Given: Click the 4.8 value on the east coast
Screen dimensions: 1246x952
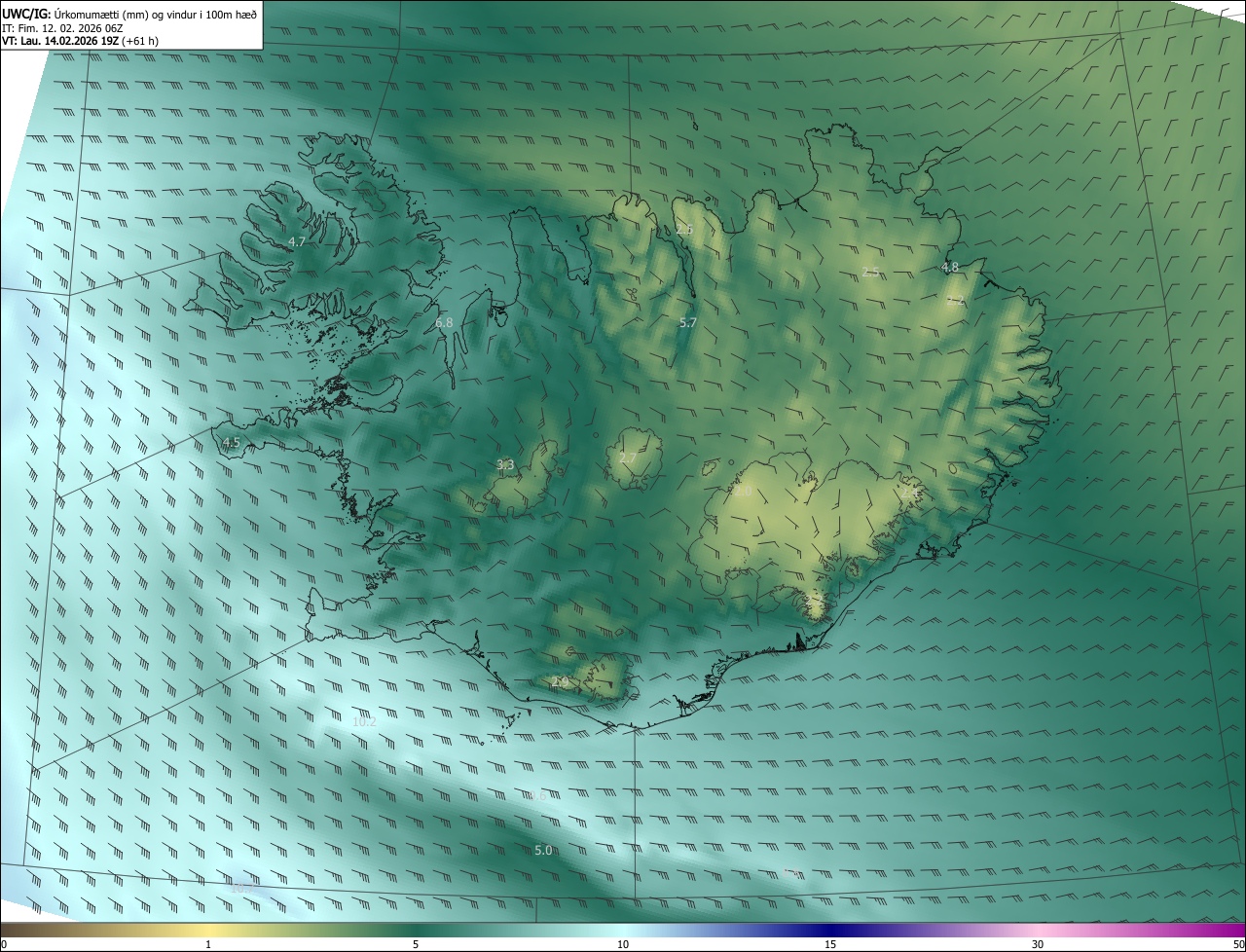Looking at the screenshot, I should coord(950,267).
